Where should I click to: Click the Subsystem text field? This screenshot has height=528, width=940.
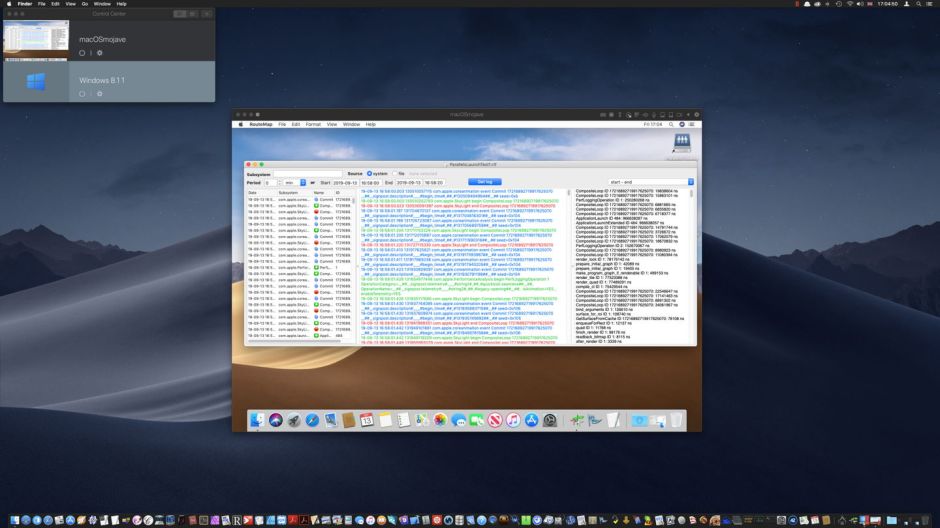pos(308,174)
